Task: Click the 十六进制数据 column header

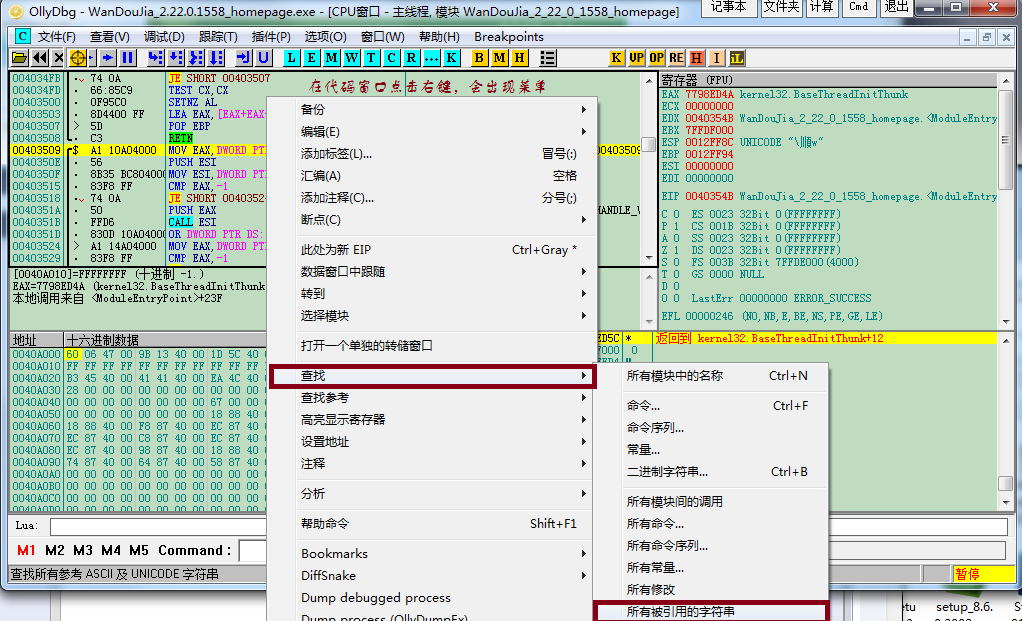Action: [x=165, y=340]
